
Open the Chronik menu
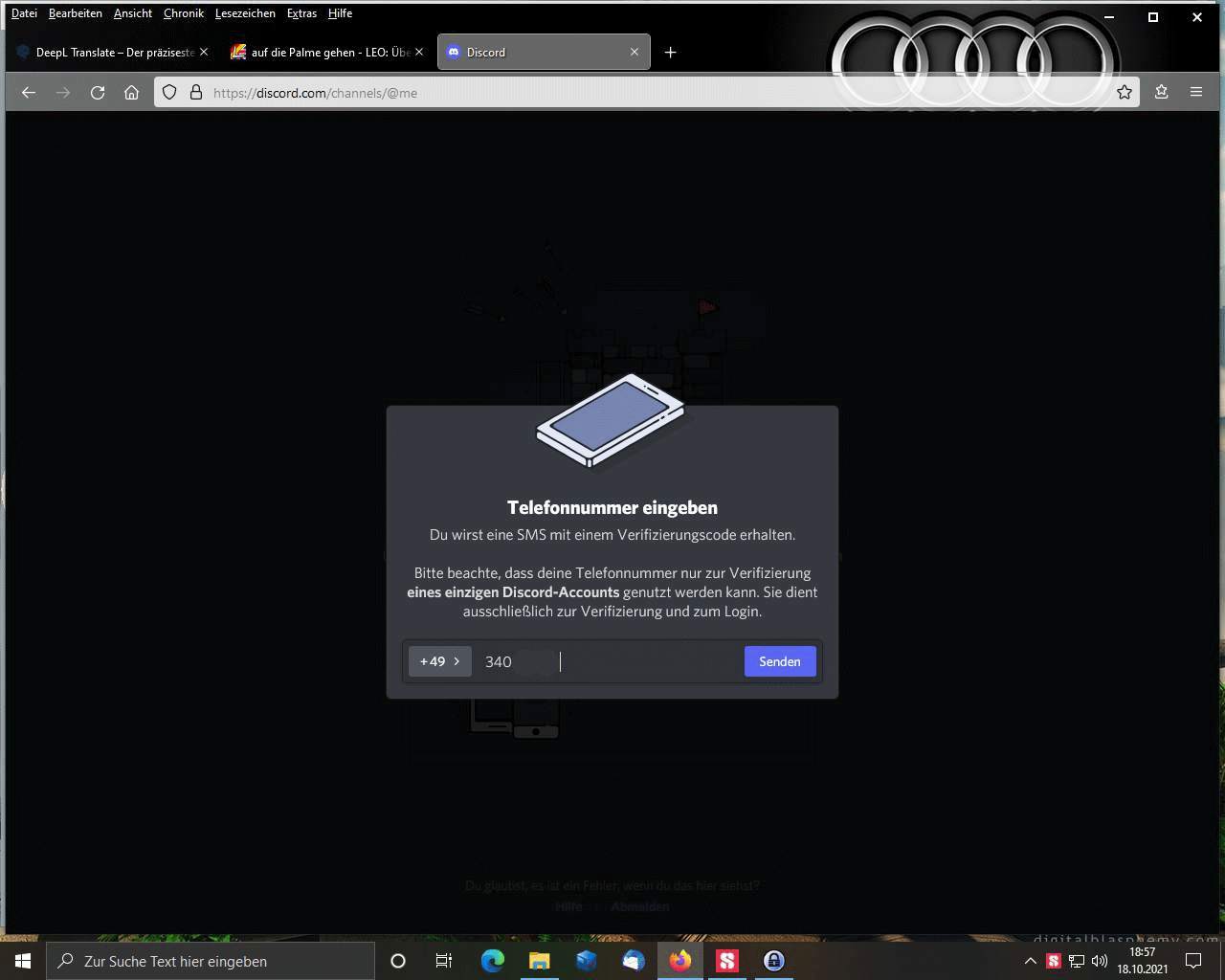coord(183,13)
